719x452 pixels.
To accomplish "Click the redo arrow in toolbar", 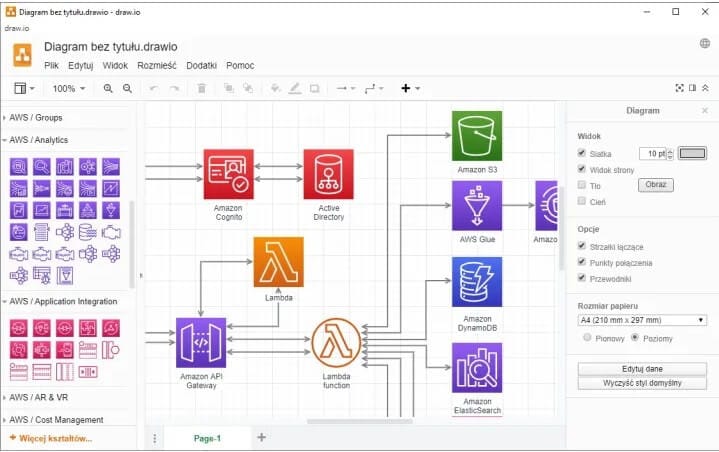I will pos(174,88).
